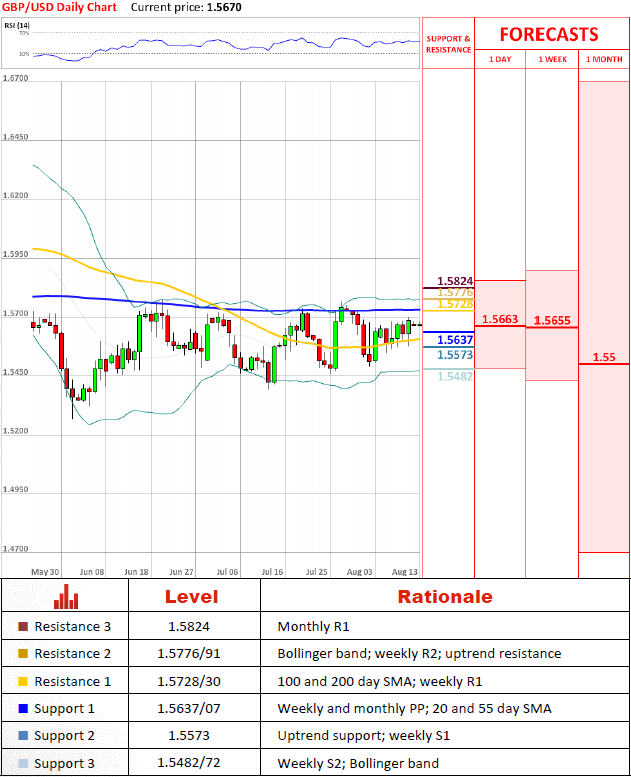Screen dimensions: 631x777
Task: Click the May 30 date axis label
Action: point(45,572)
